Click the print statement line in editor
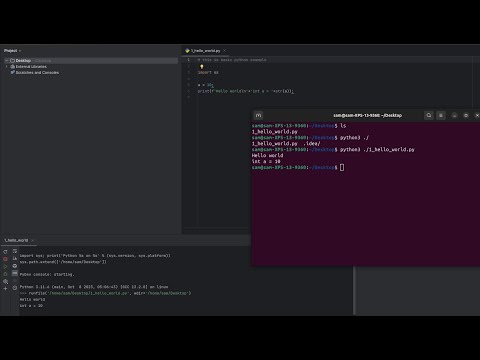Viewport: 480px width, 360px height. tap(246, 91)
